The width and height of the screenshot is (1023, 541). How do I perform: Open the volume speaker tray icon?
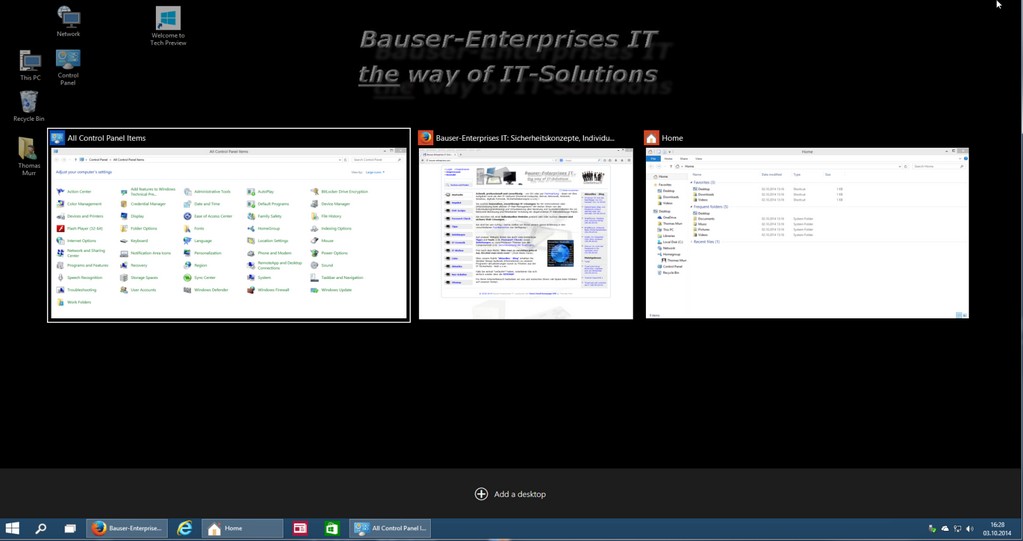coord(970,528)
